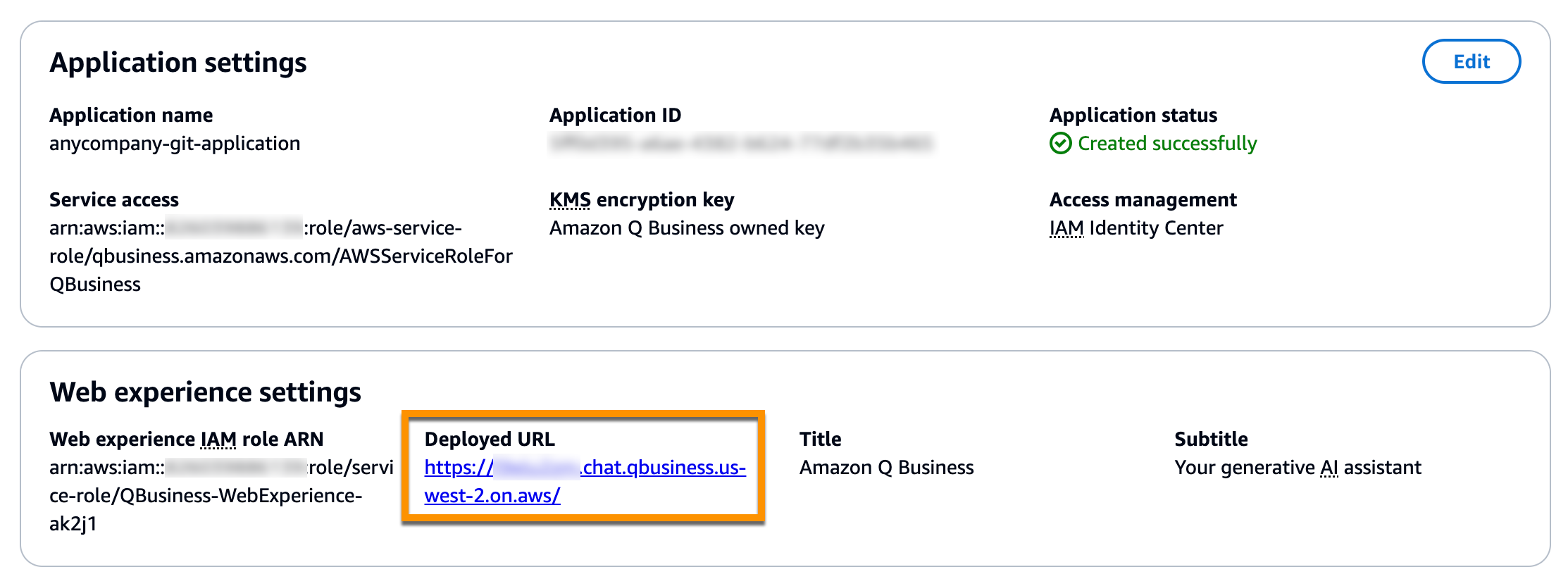Click the Application status field label
Viewport: 1568px width, 579px height.
pyautogui.click(x=1133, y=115)
